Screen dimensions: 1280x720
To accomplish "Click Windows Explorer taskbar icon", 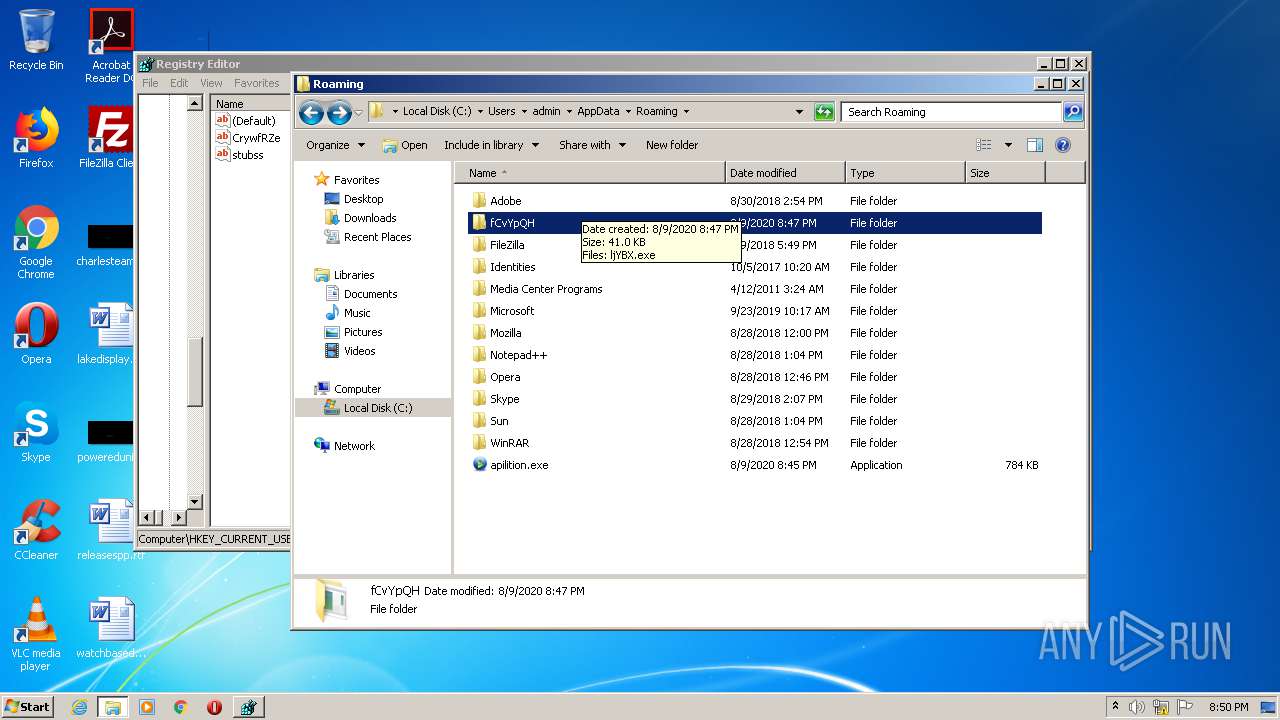I will [x=113, y=707].
